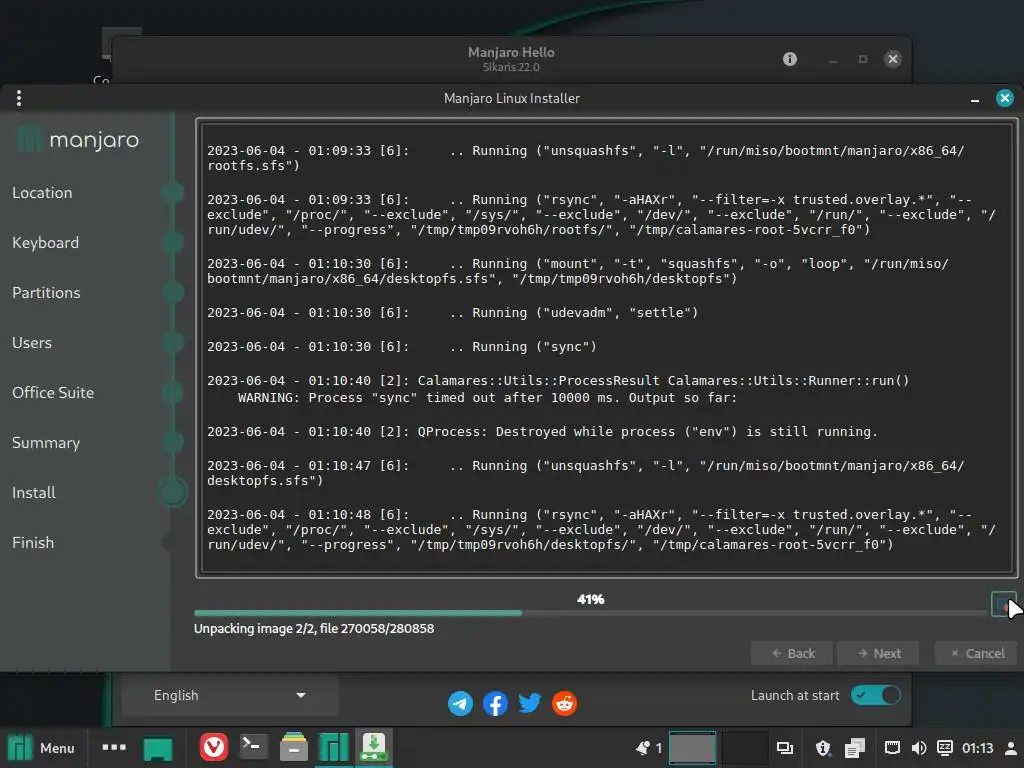Screen dimensions: 1024x768
Task: Click the Manjaro Linux Installer title
Action: (x=512, y=98)
